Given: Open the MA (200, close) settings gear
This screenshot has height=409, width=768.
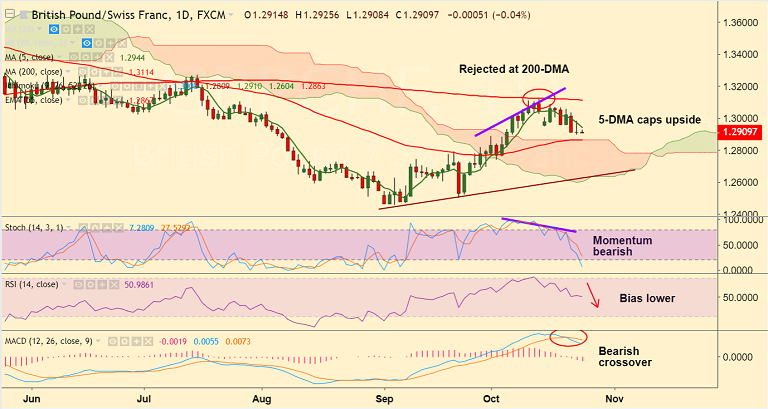Looking at the screenshot, I should (95, 72).
